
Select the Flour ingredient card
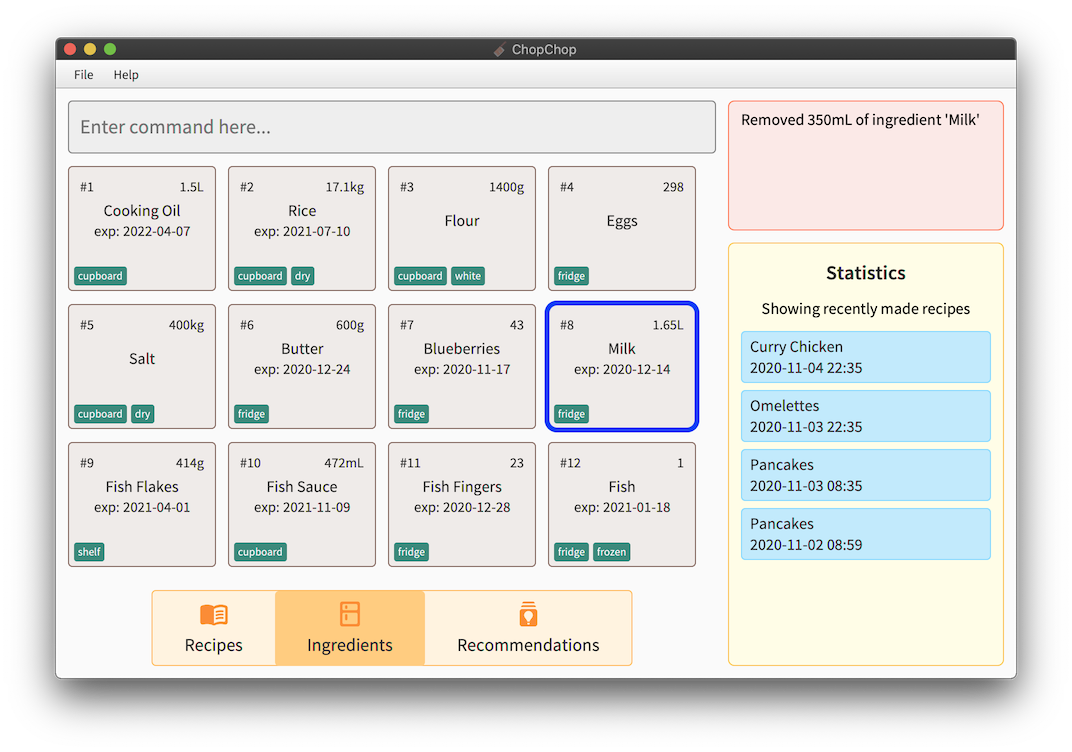[x=462, y=228]
